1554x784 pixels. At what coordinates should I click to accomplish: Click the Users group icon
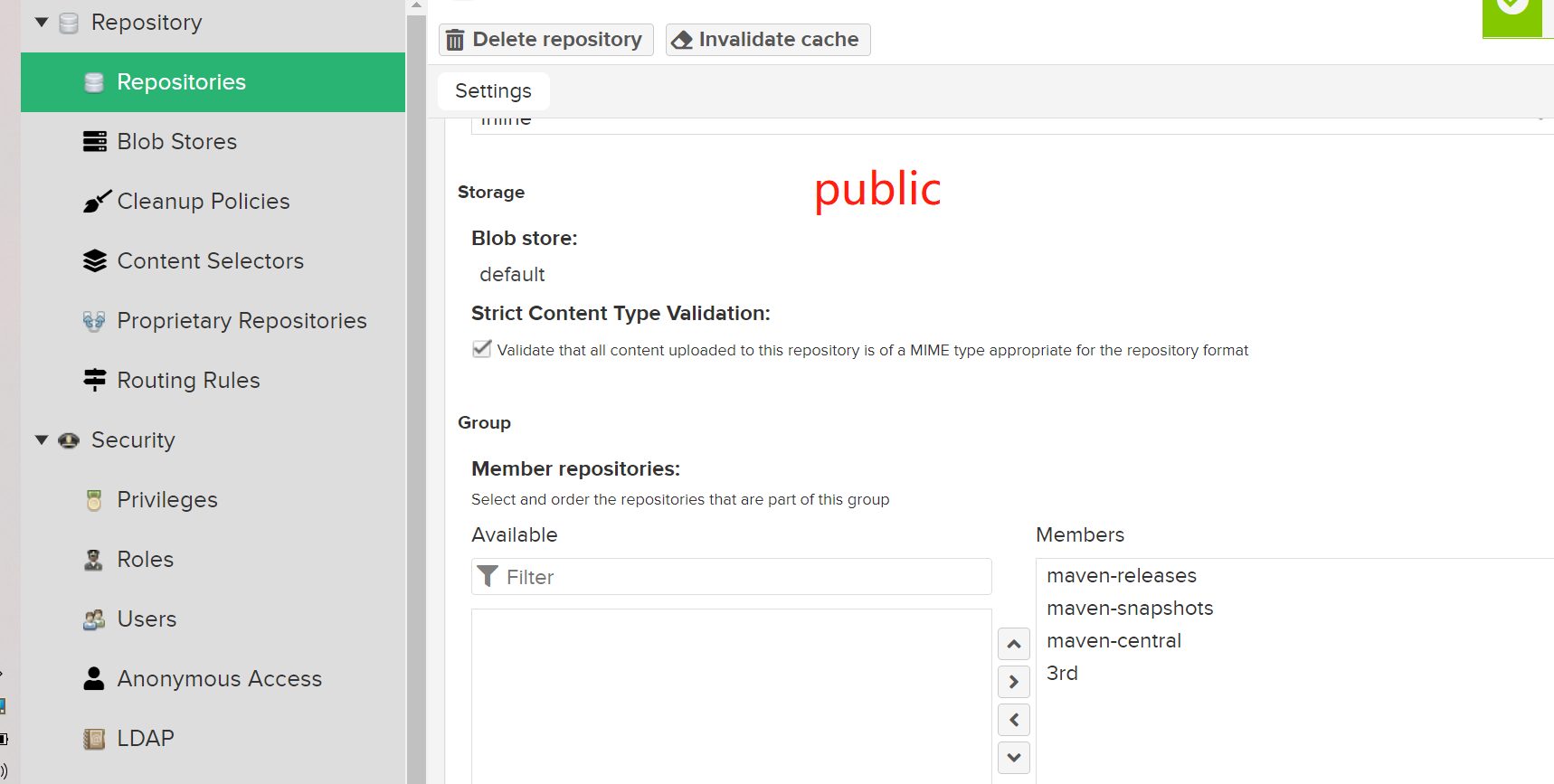click(x=94, y=619)
